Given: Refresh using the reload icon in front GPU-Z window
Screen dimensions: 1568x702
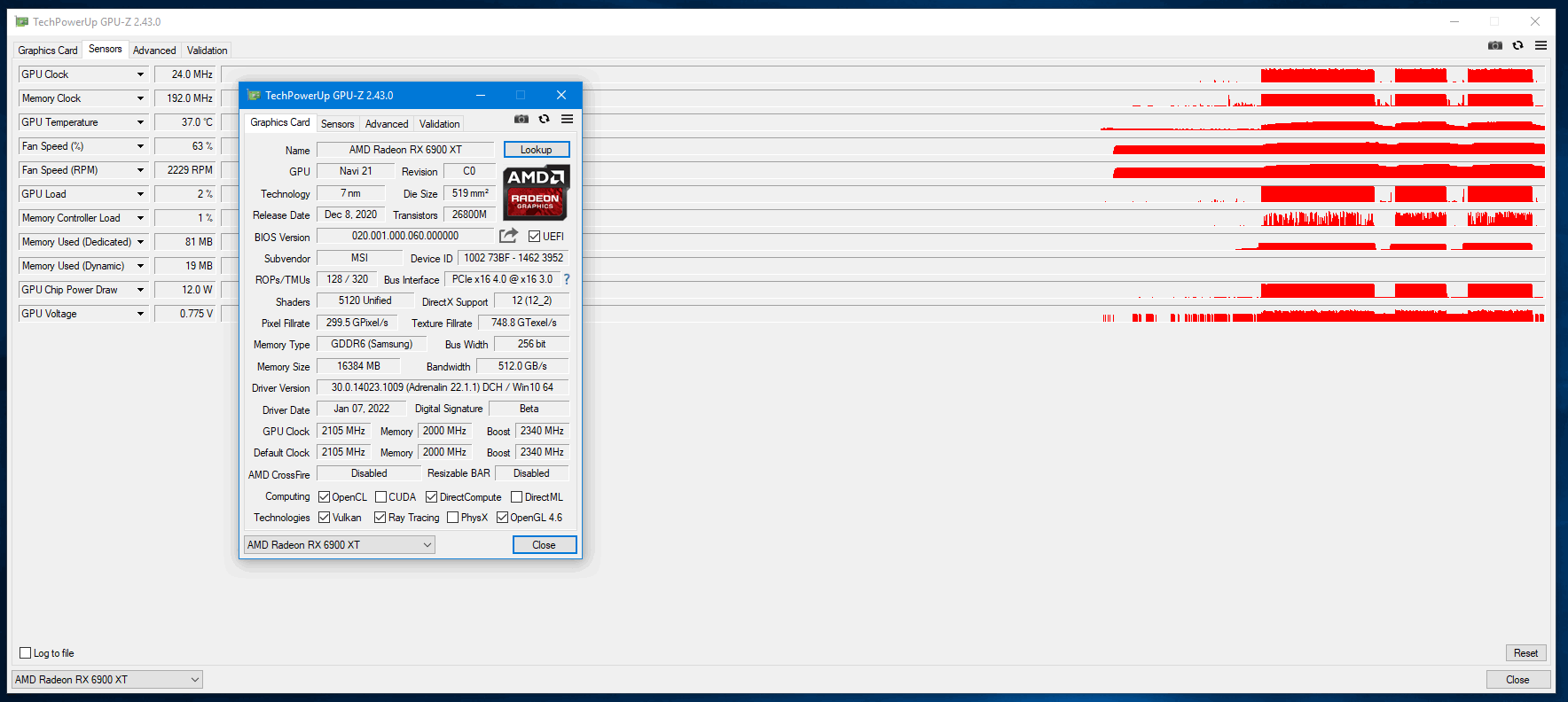Looking at the screenshot, I should [x=545, y=119].
